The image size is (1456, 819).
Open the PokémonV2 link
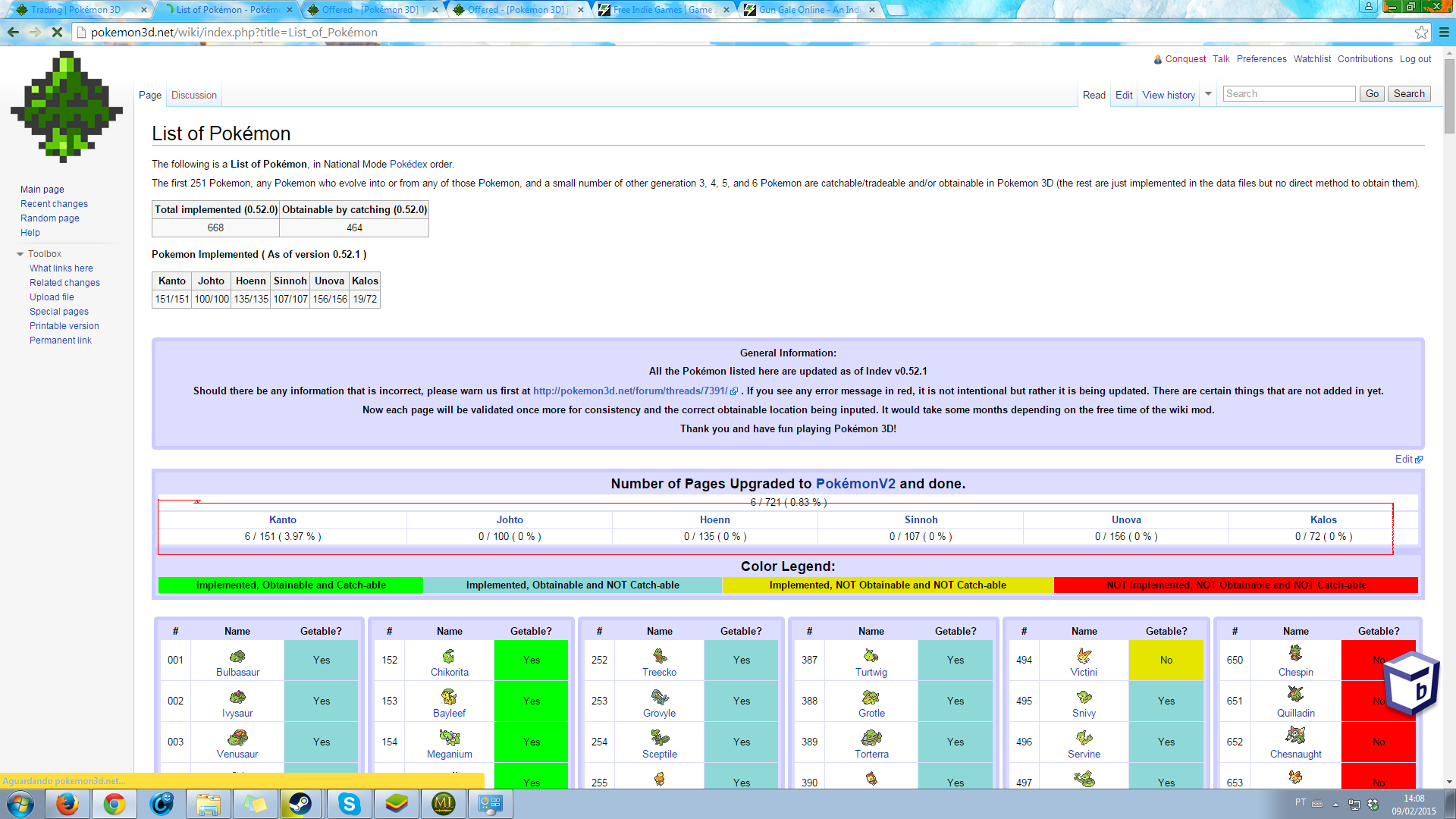pos(855,484)
